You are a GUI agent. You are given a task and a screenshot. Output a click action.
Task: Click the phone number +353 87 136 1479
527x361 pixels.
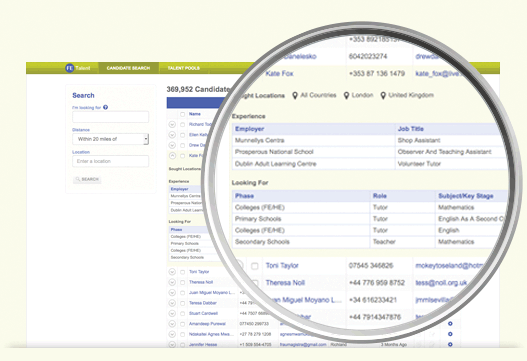click(377, 73)
